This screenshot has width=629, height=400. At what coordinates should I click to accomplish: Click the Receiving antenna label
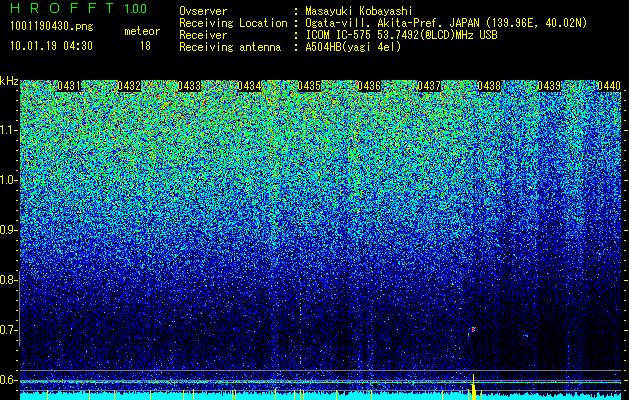pos(230,47)
